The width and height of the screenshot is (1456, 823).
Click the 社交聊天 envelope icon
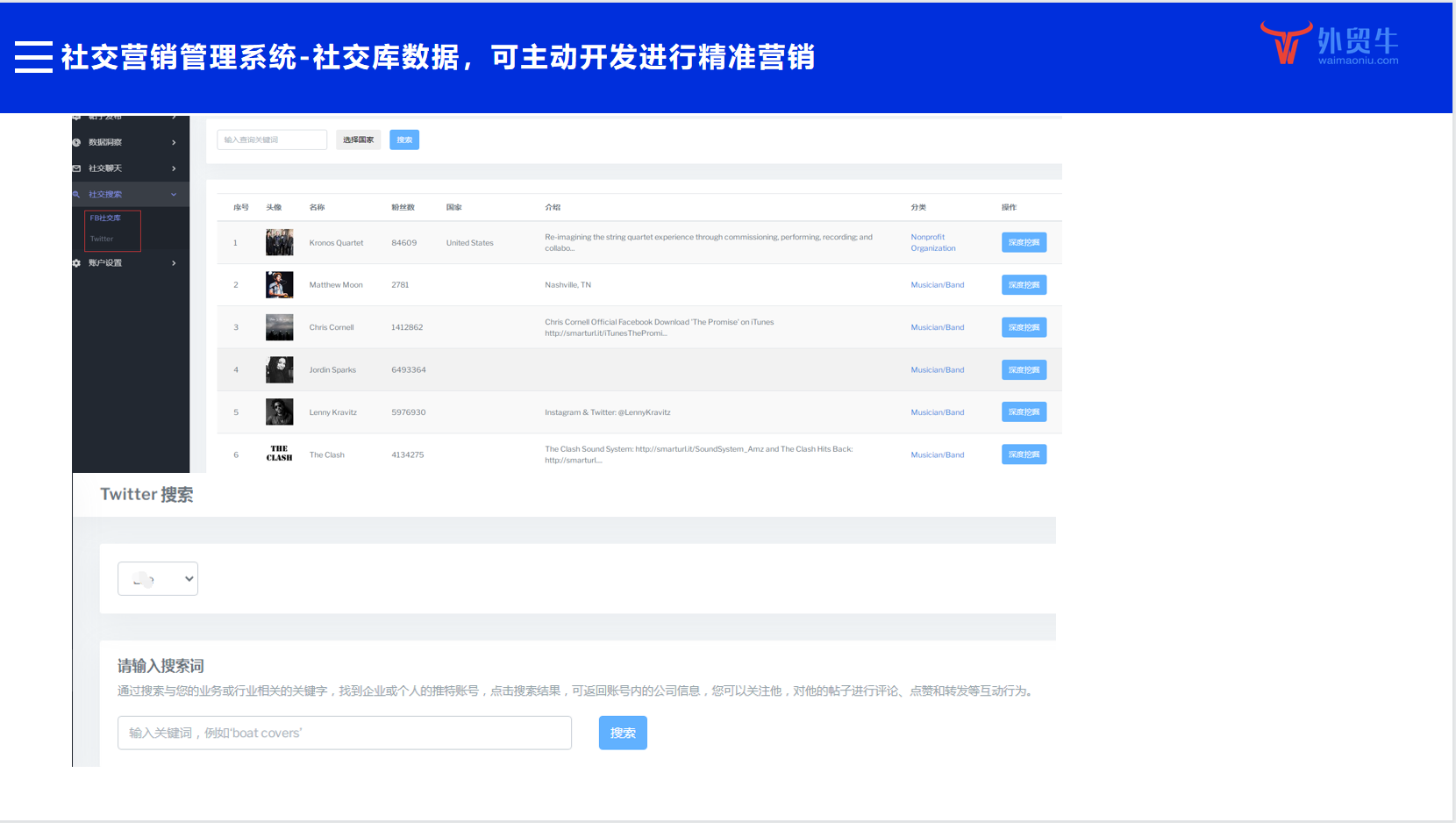tap(76, 168)
